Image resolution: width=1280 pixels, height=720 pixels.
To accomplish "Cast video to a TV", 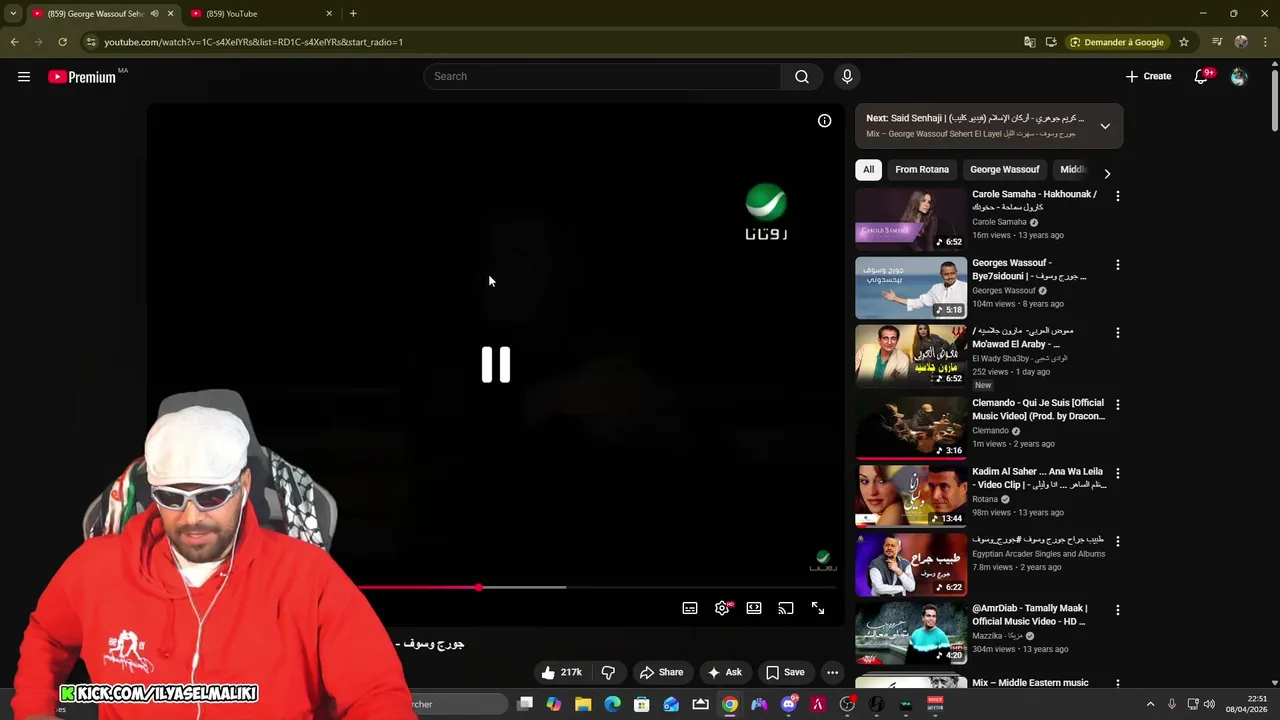I will coord(786,608).
